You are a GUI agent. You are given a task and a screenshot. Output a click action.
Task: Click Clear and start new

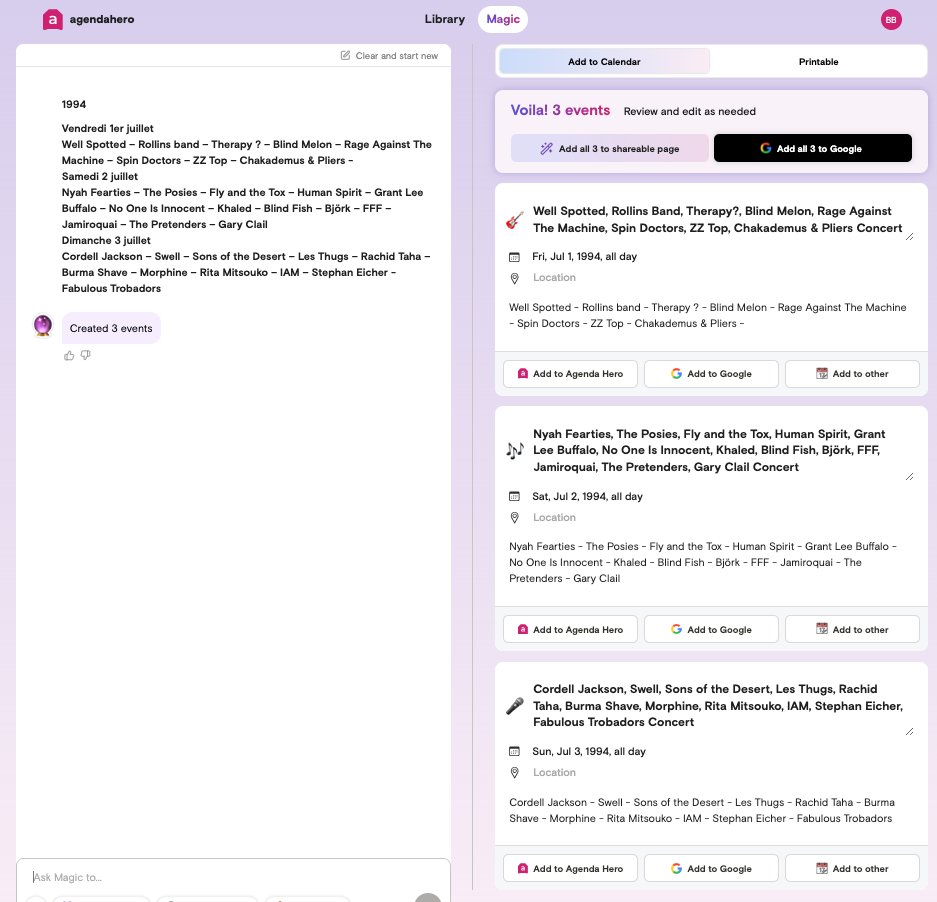coord(389,56)
